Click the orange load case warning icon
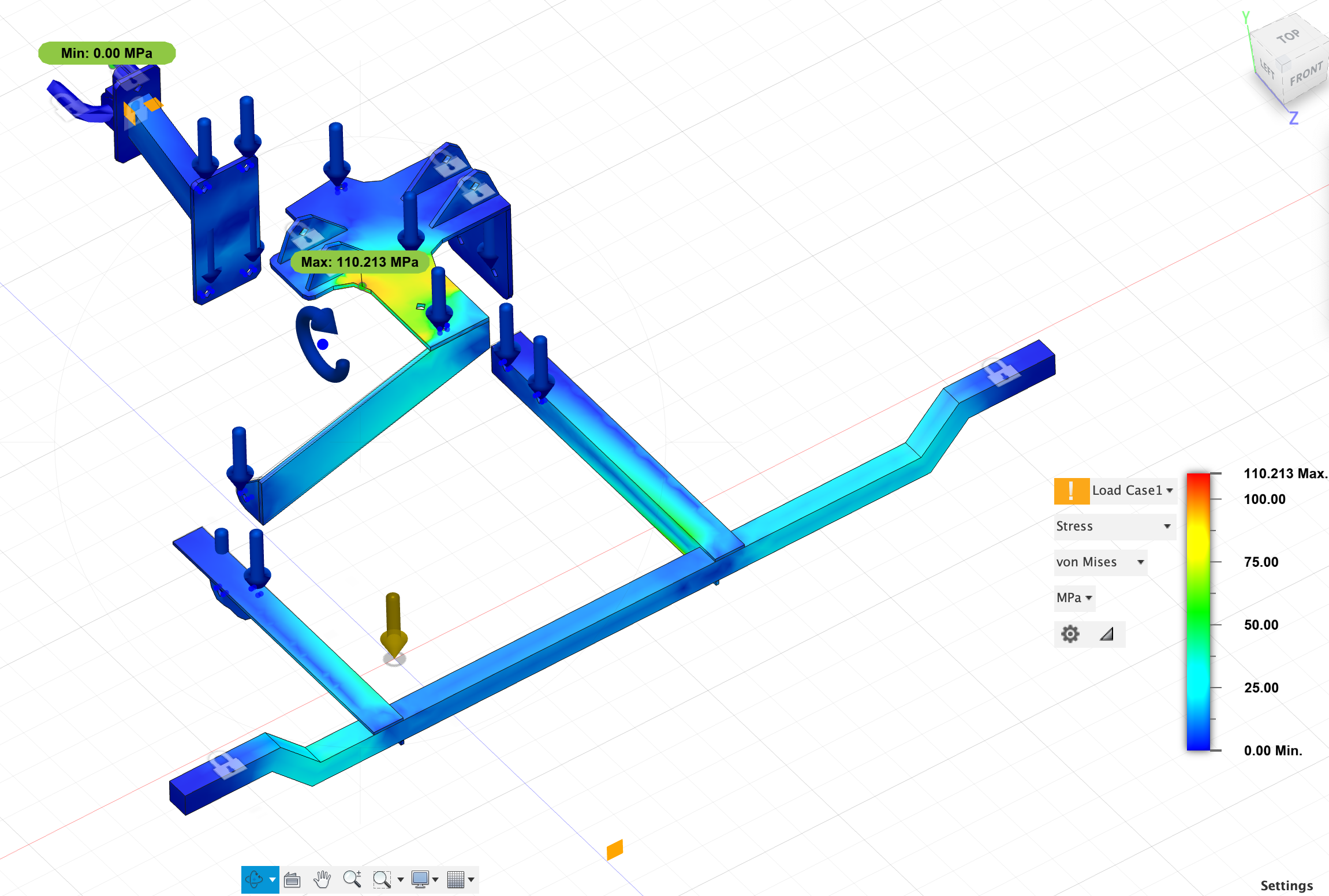 tap(1072, 491)
